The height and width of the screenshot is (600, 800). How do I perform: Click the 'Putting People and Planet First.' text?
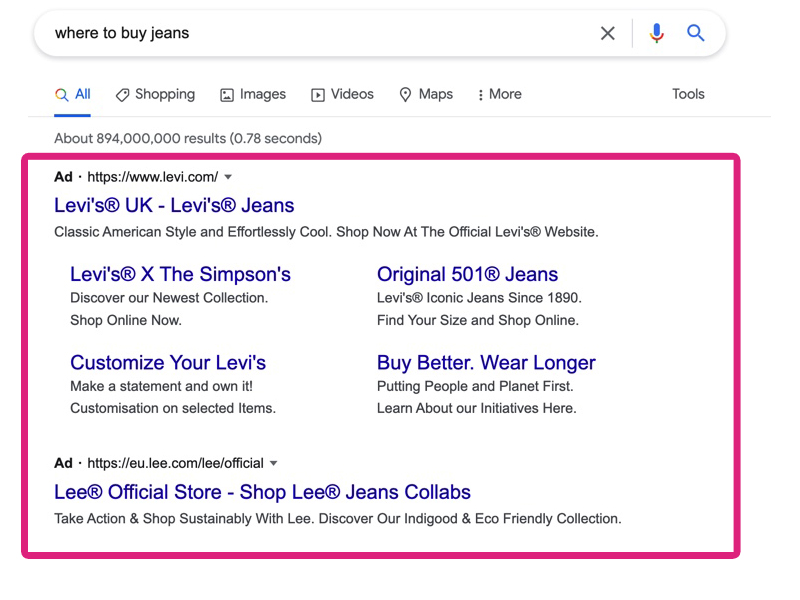[475, 386]
